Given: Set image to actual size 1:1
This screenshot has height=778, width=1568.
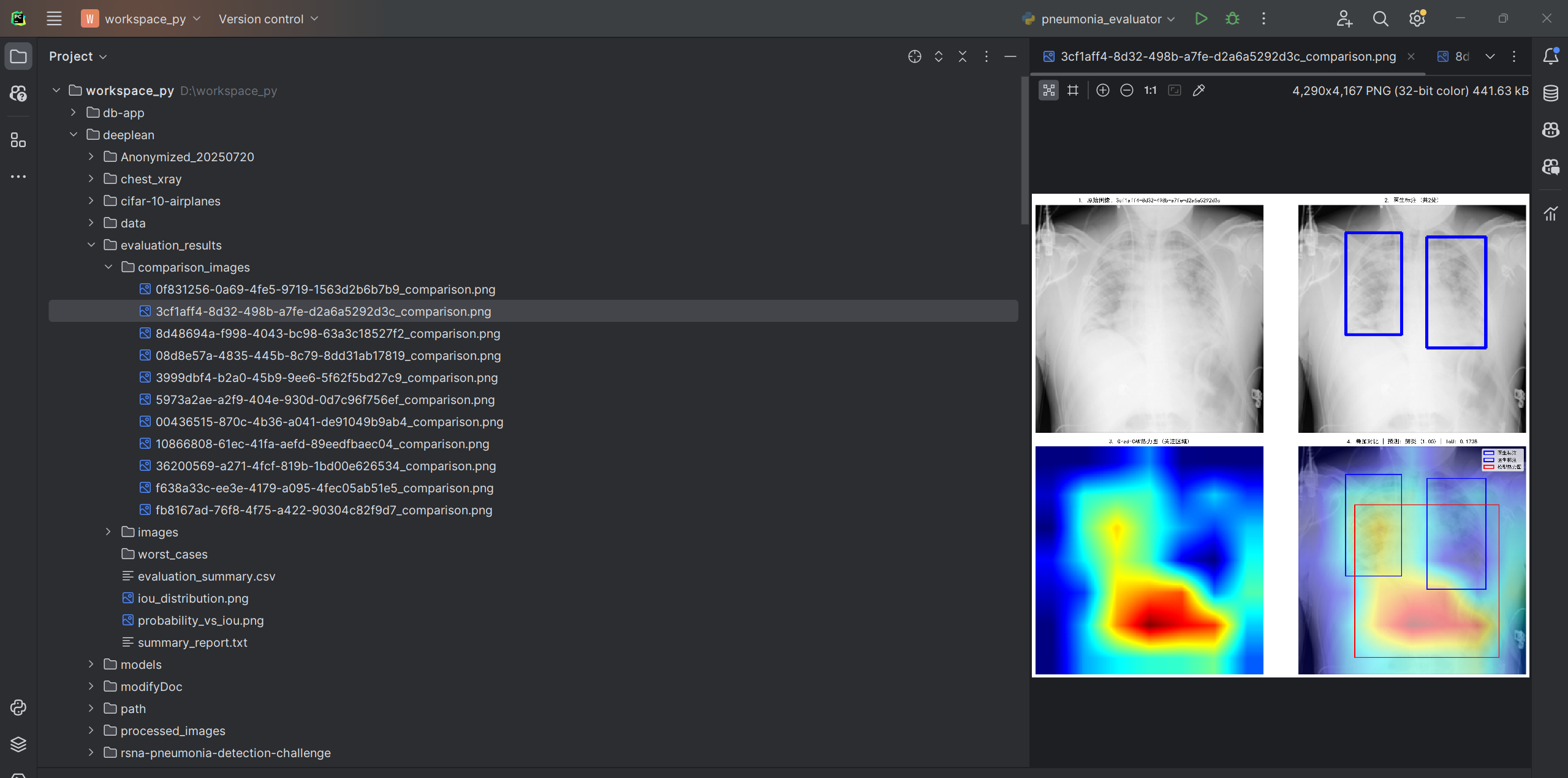Looking at the screenshot, I should (x=1150, y=91).
